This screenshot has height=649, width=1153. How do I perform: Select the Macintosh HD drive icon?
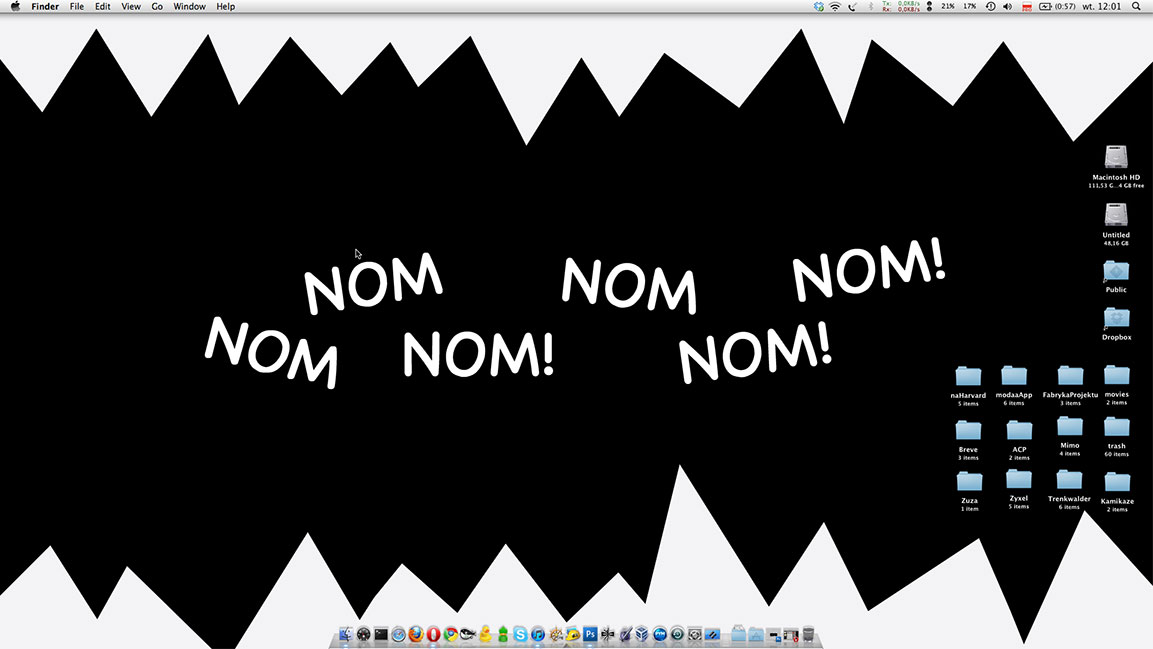(x=1116, y=157)
